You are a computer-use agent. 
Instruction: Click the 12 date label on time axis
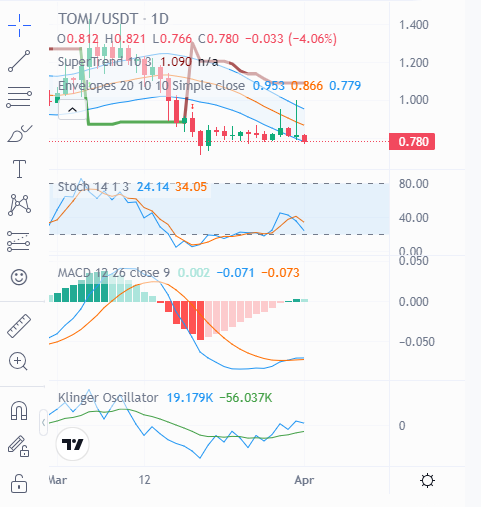pyautogui.click(x=144, y=480)
